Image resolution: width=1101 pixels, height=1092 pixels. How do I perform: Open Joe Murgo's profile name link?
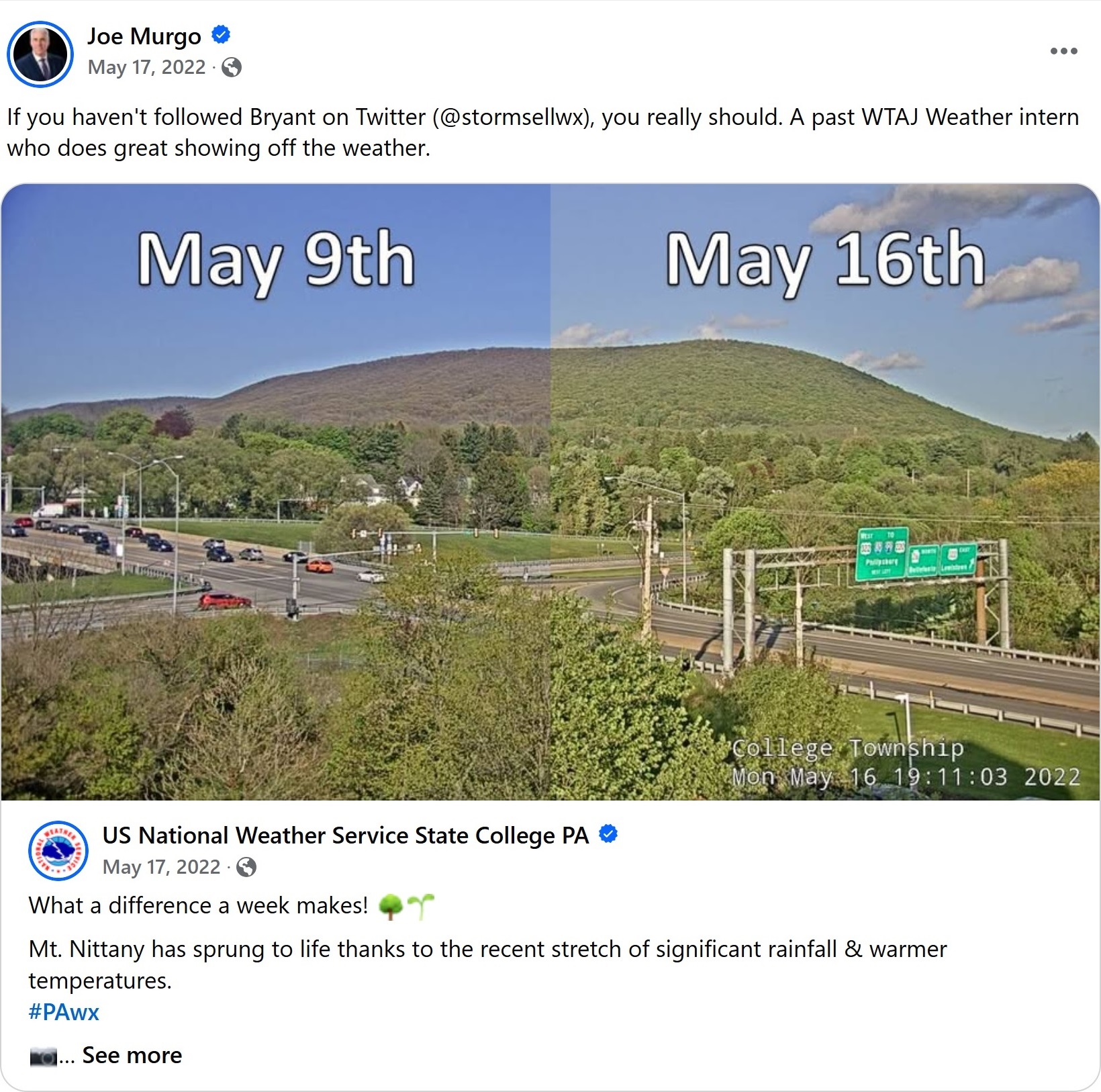(x=144, y=36)
